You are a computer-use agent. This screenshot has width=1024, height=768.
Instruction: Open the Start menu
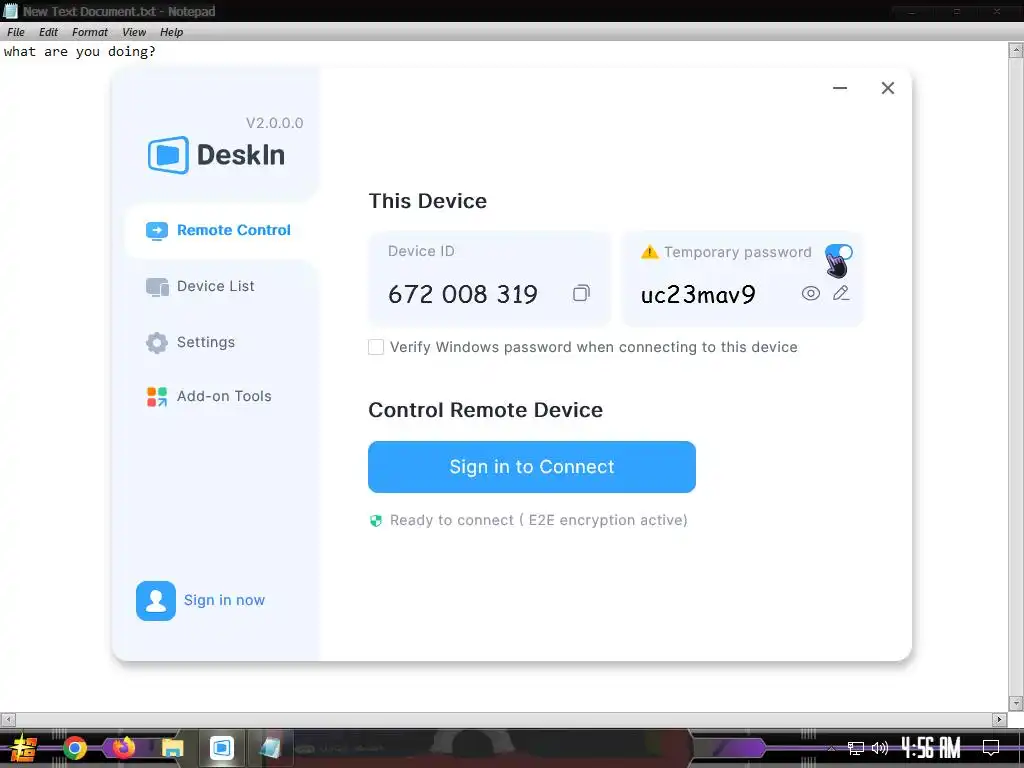[24, 748]
